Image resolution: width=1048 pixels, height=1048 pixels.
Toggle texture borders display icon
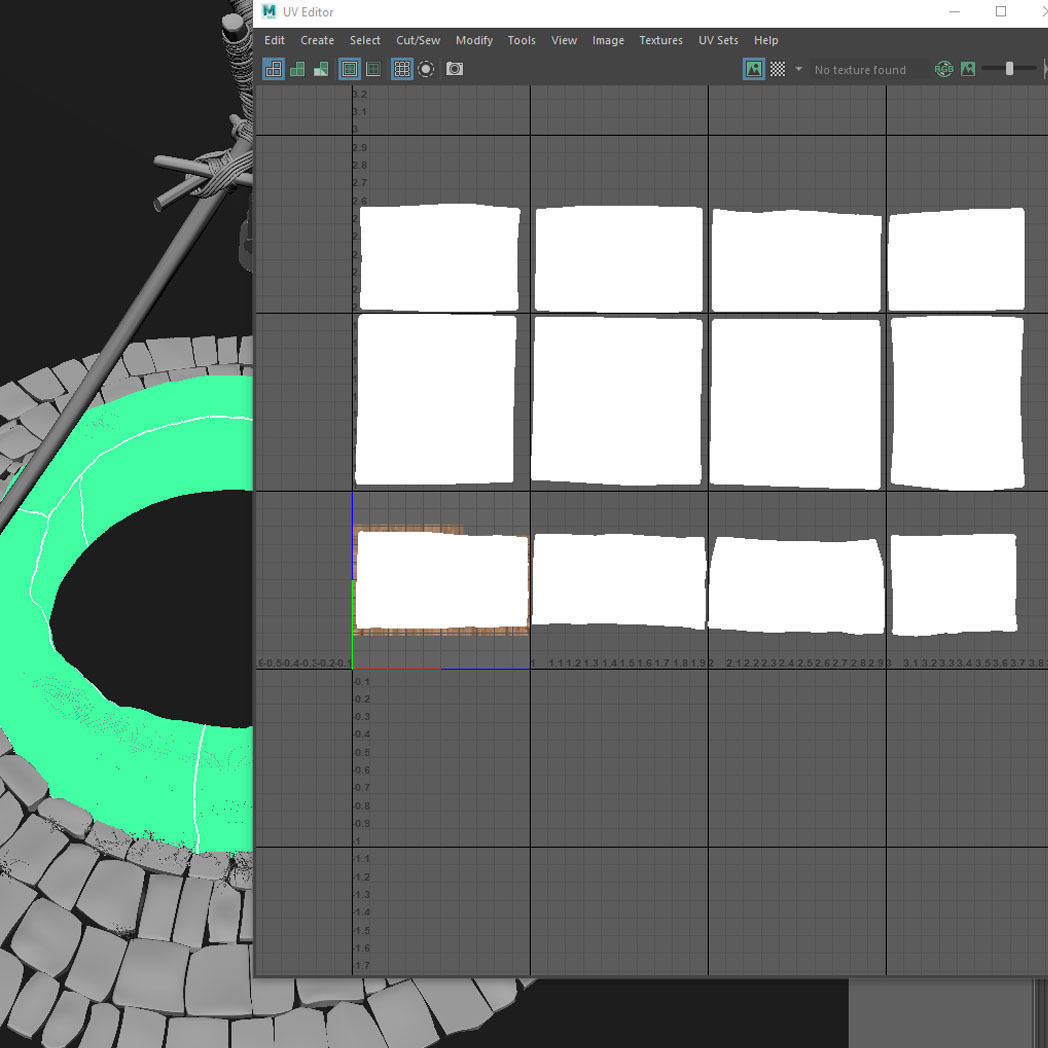[350, 69]
